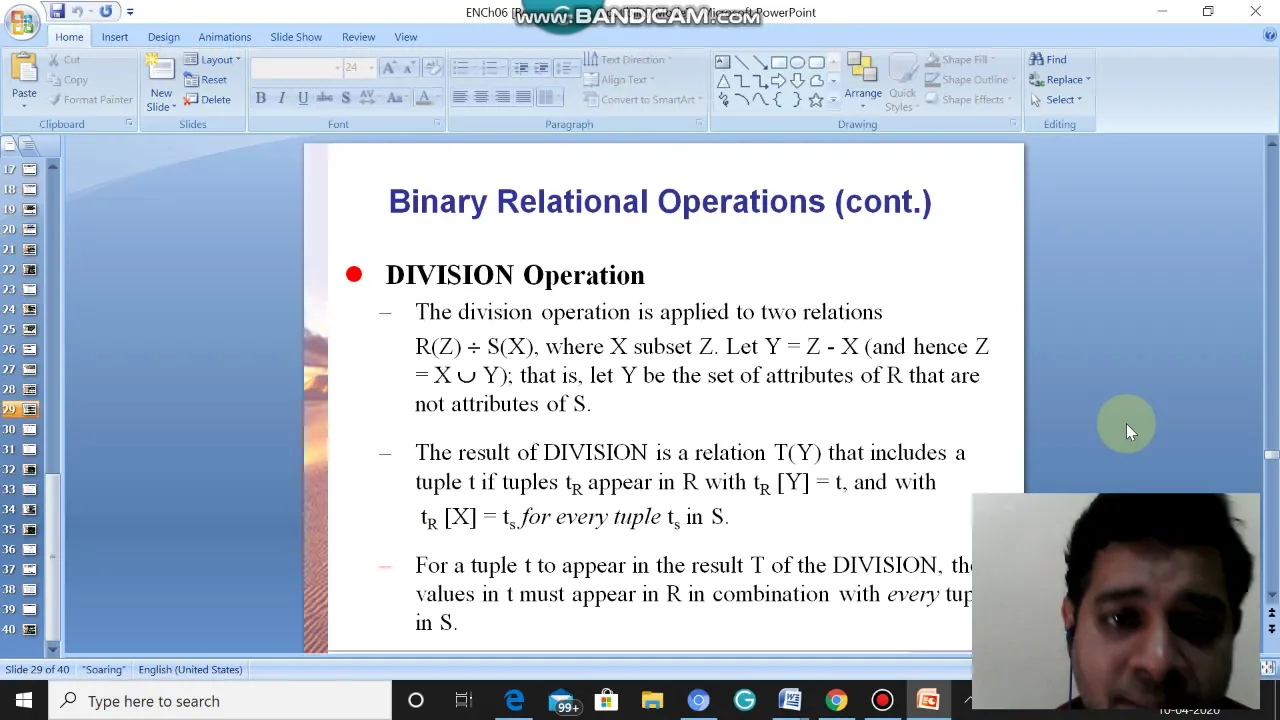Toggle strikethrough formatting
Image resolution: width=1280 pixels, height=720 pixels.
pyautogui.click(x=324, y=98)
